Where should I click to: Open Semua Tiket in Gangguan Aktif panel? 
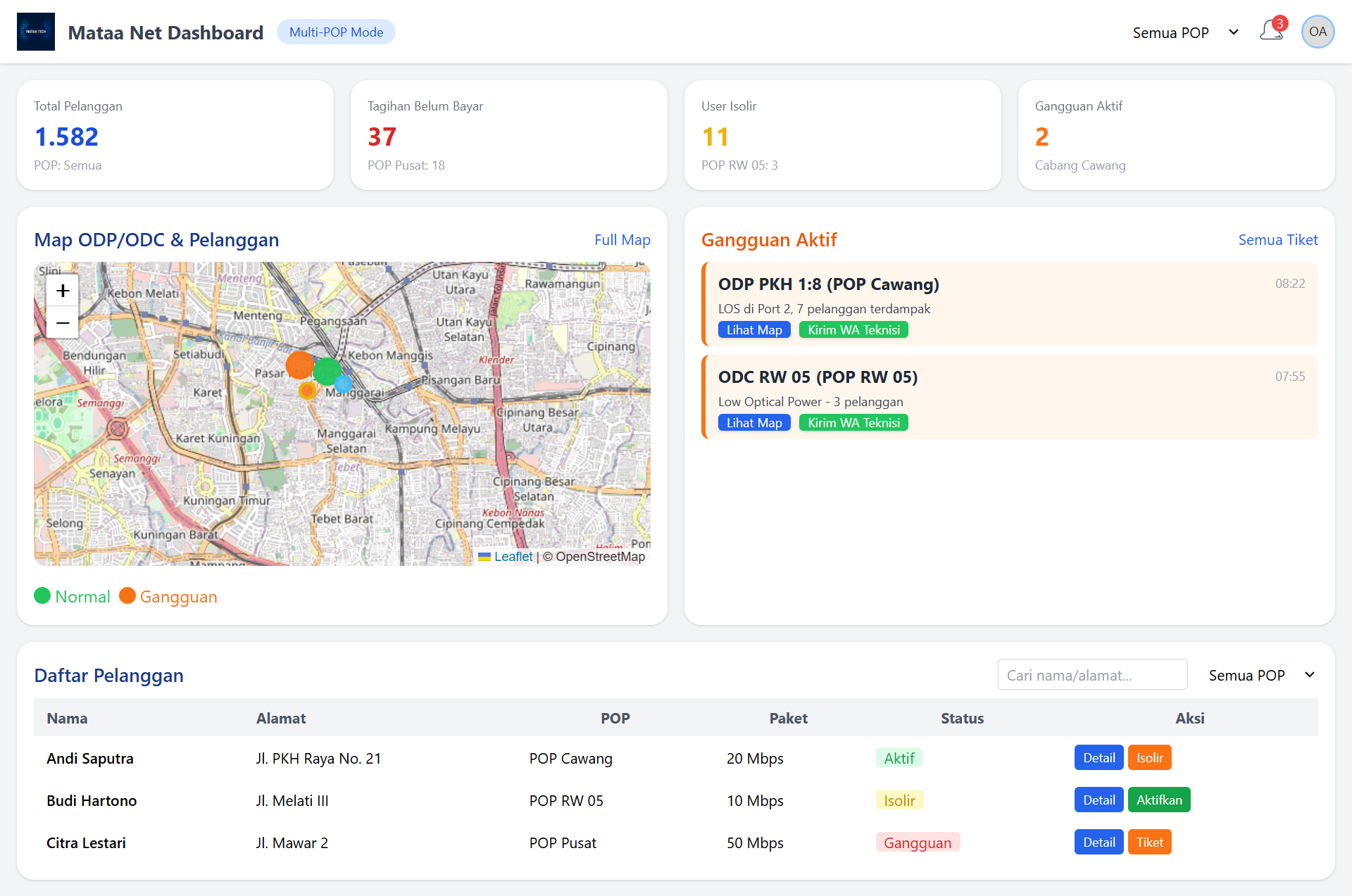1278,239
